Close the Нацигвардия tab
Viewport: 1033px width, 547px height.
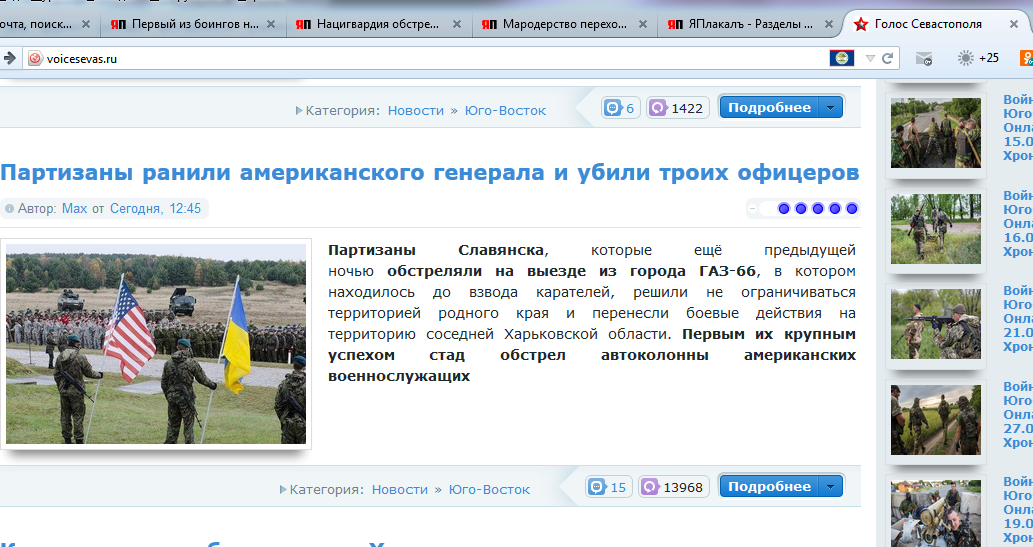(457, 24)
